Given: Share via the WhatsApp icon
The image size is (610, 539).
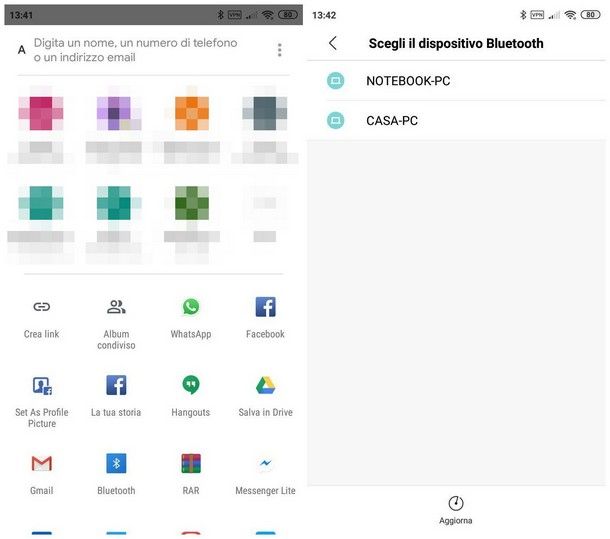Looking at the screenshot, I should point(191,307).
